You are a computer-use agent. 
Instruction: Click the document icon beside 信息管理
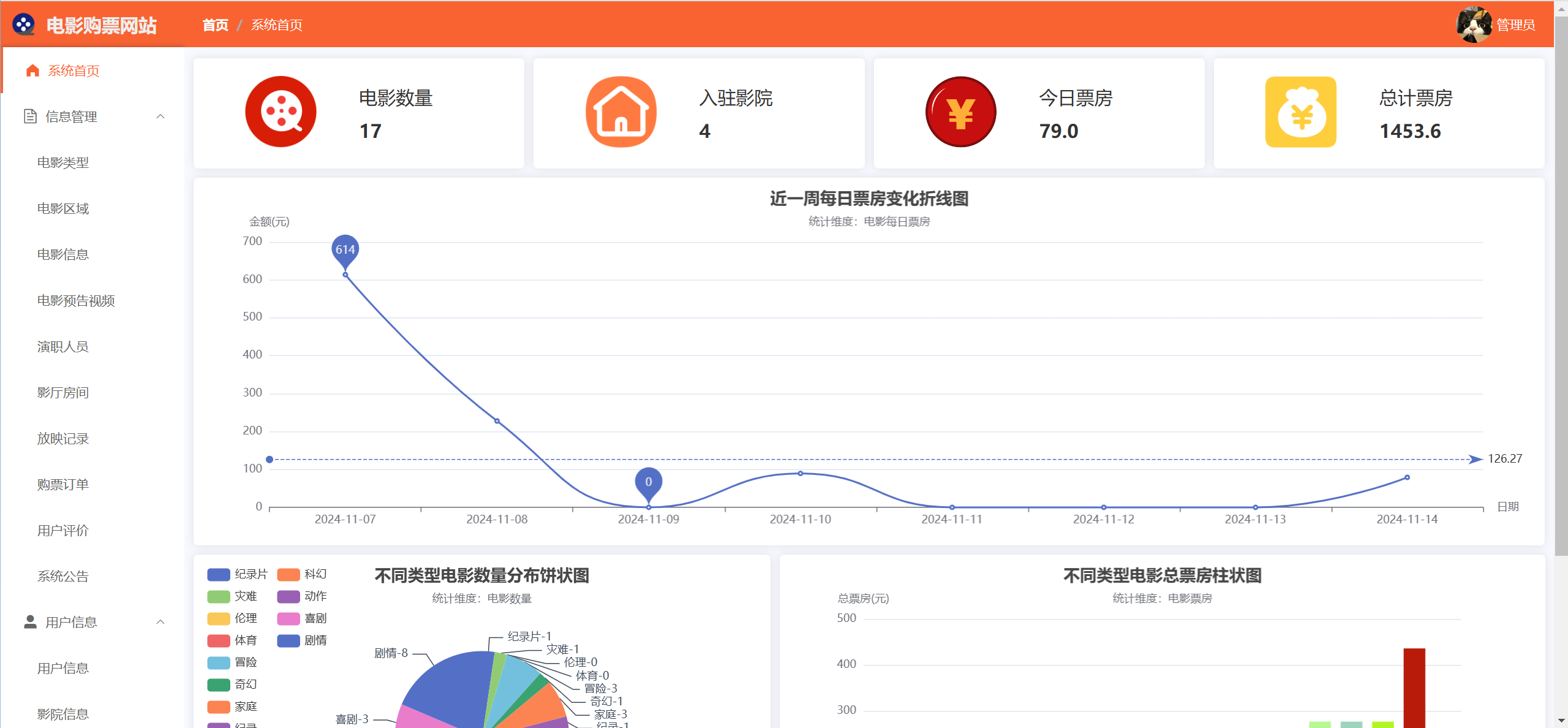click(30, 116)
